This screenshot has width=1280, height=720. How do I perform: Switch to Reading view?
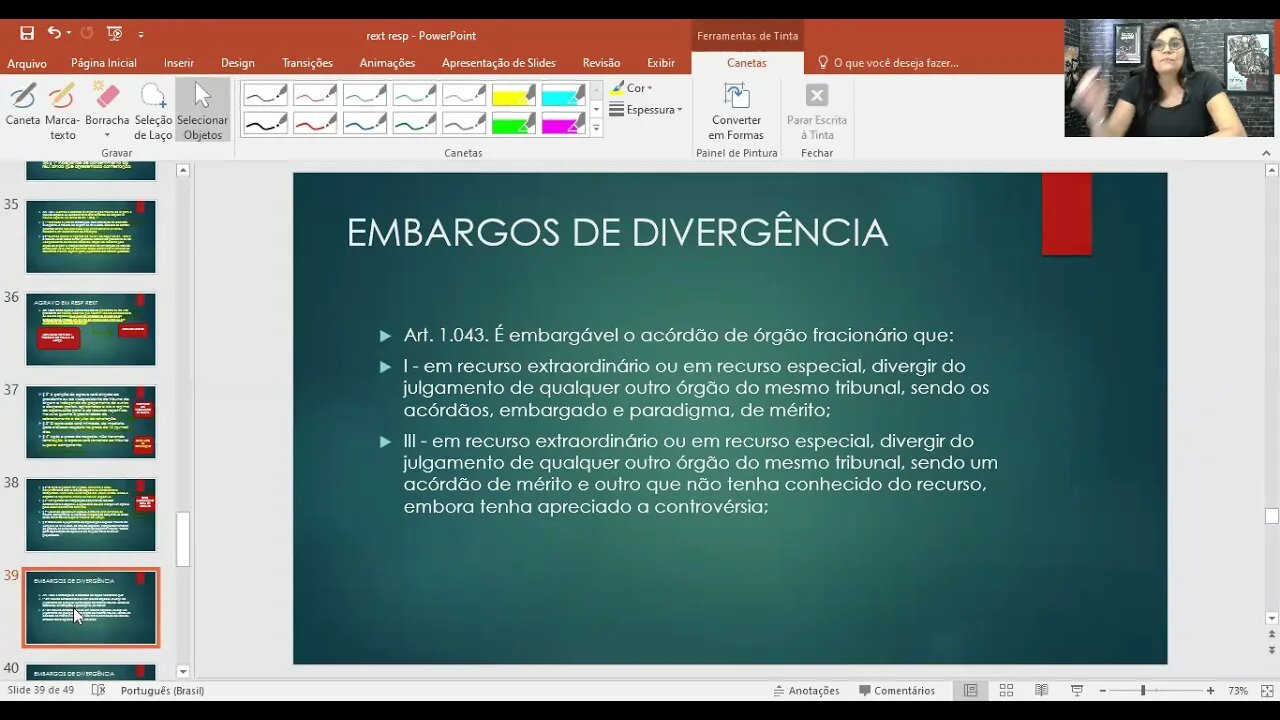[1041, 691]
